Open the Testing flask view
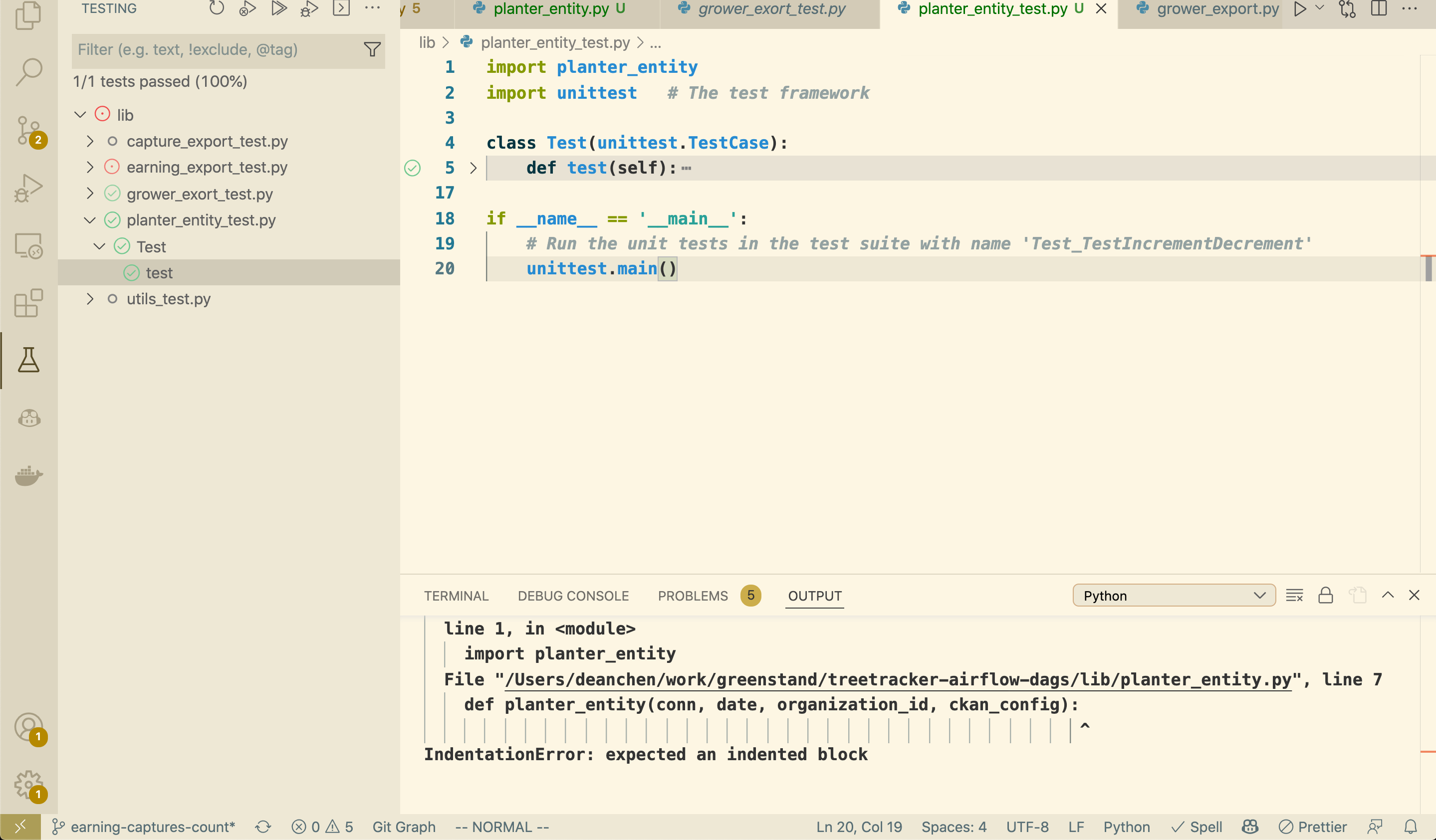The image size is (1436, 840). tap(28, 361)
